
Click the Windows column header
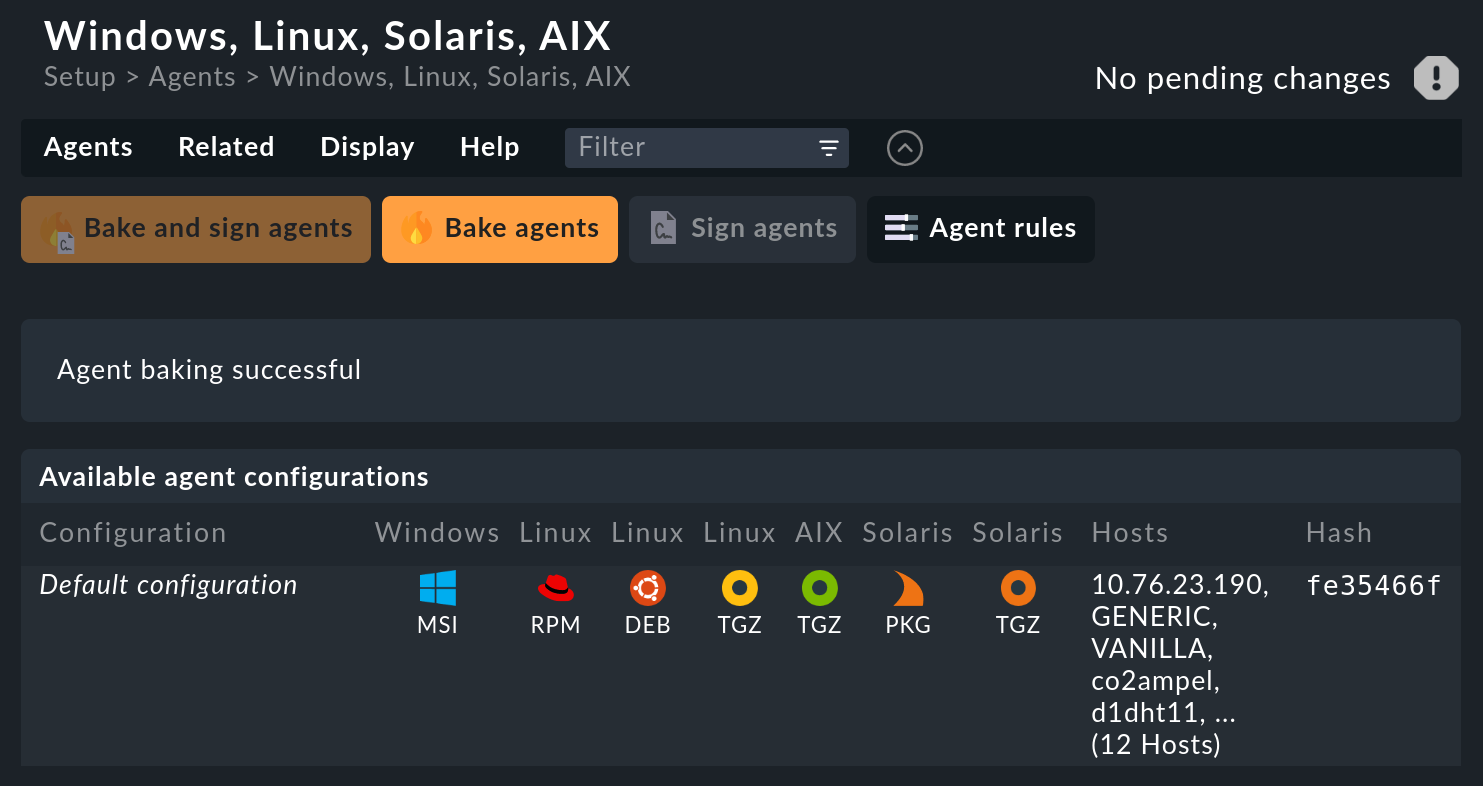(437, 533)
